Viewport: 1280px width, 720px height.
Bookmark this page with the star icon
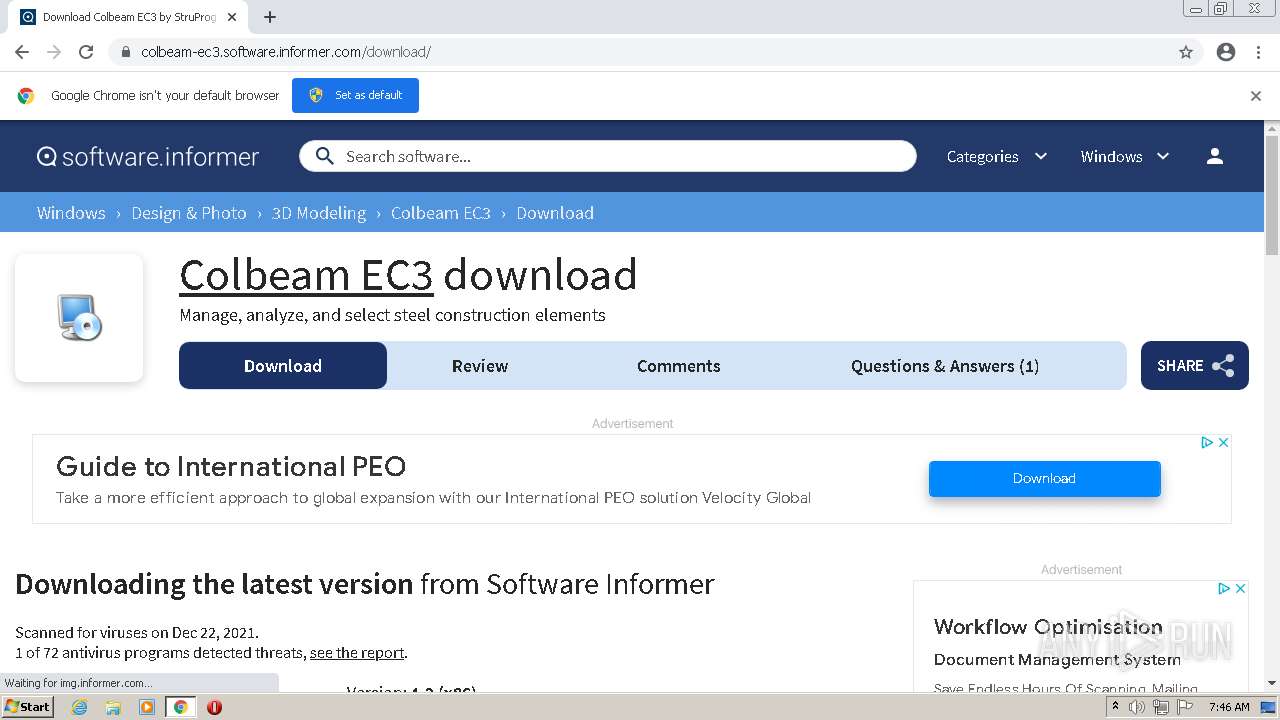point(1186,52)
